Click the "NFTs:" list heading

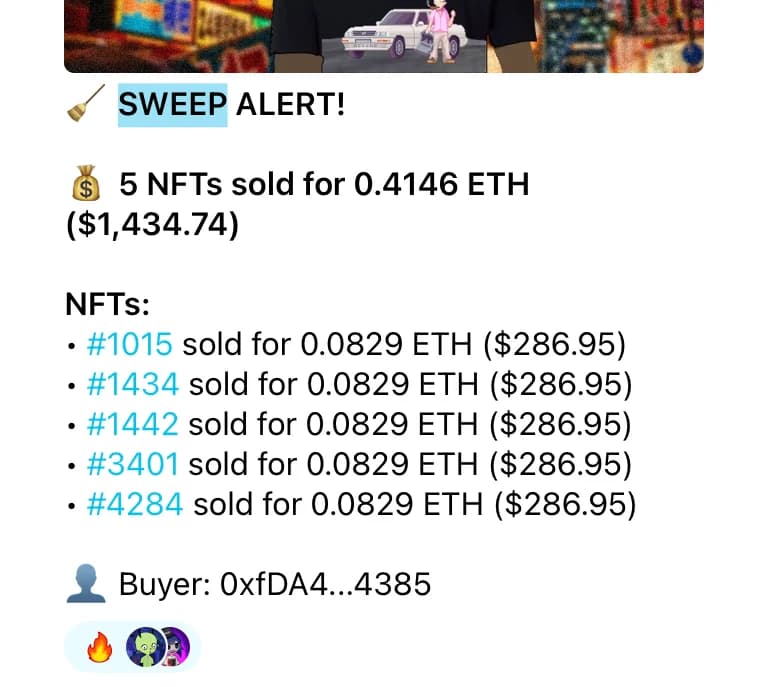(x=107, y=304)
